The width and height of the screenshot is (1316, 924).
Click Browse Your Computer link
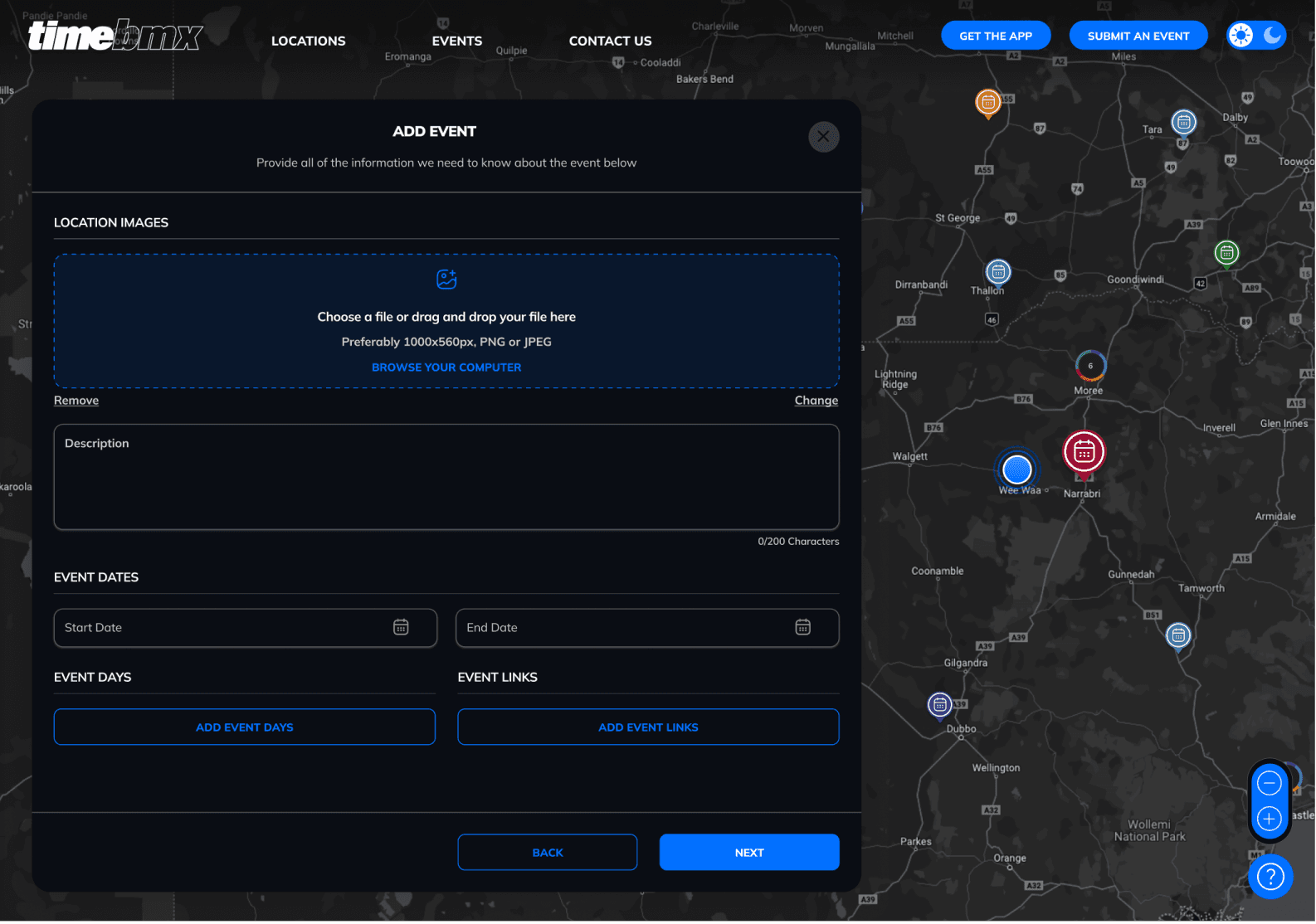coord(446,367)
